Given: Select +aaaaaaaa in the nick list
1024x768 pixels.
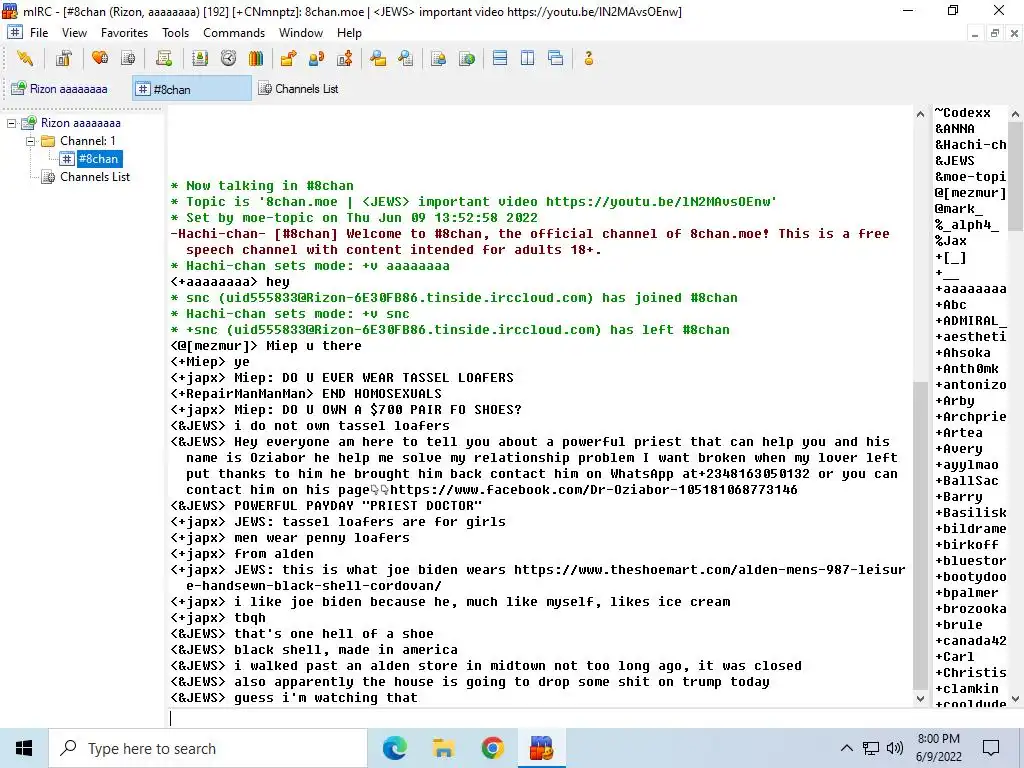Looking at the screenshot, I should (x=970, y=289).
